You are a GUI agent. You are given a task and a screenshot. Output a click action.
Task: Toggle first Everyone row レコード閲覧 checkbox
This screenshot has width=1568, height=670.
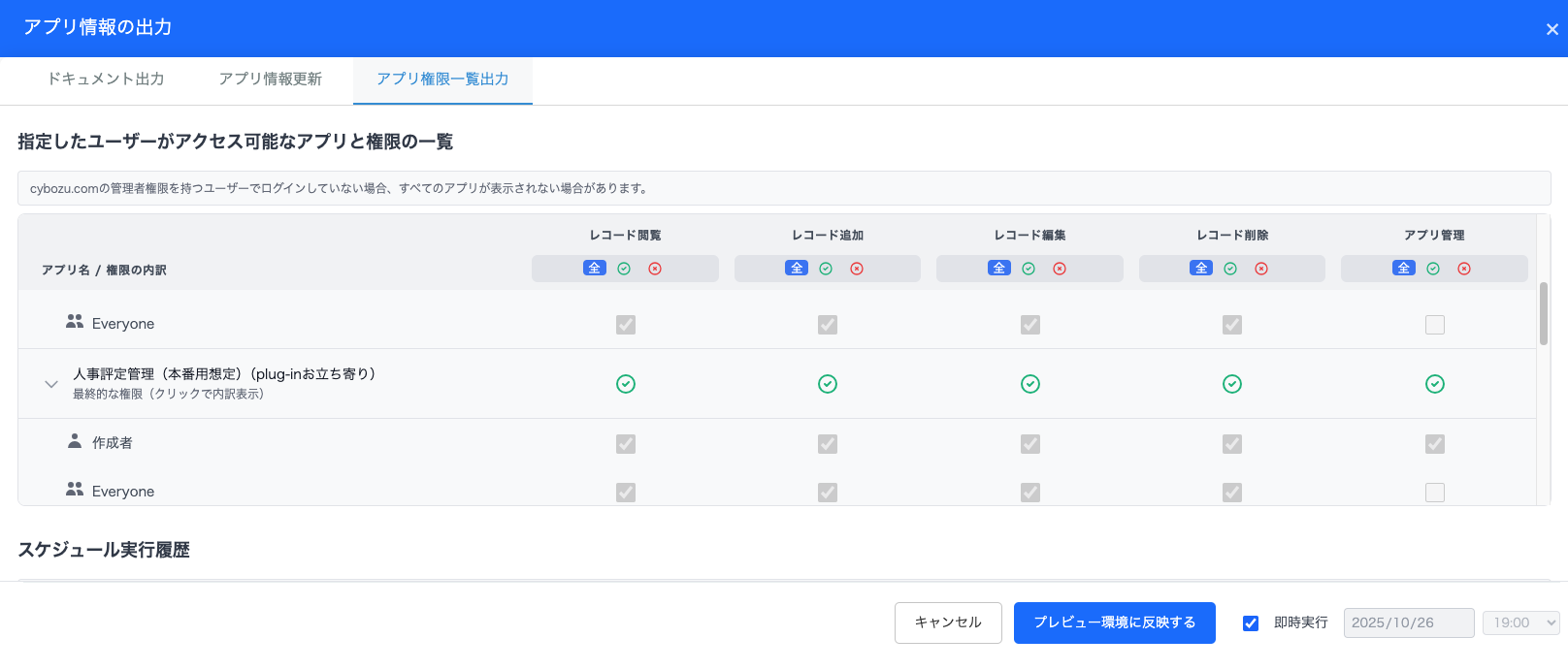click(x=626, y=325)
